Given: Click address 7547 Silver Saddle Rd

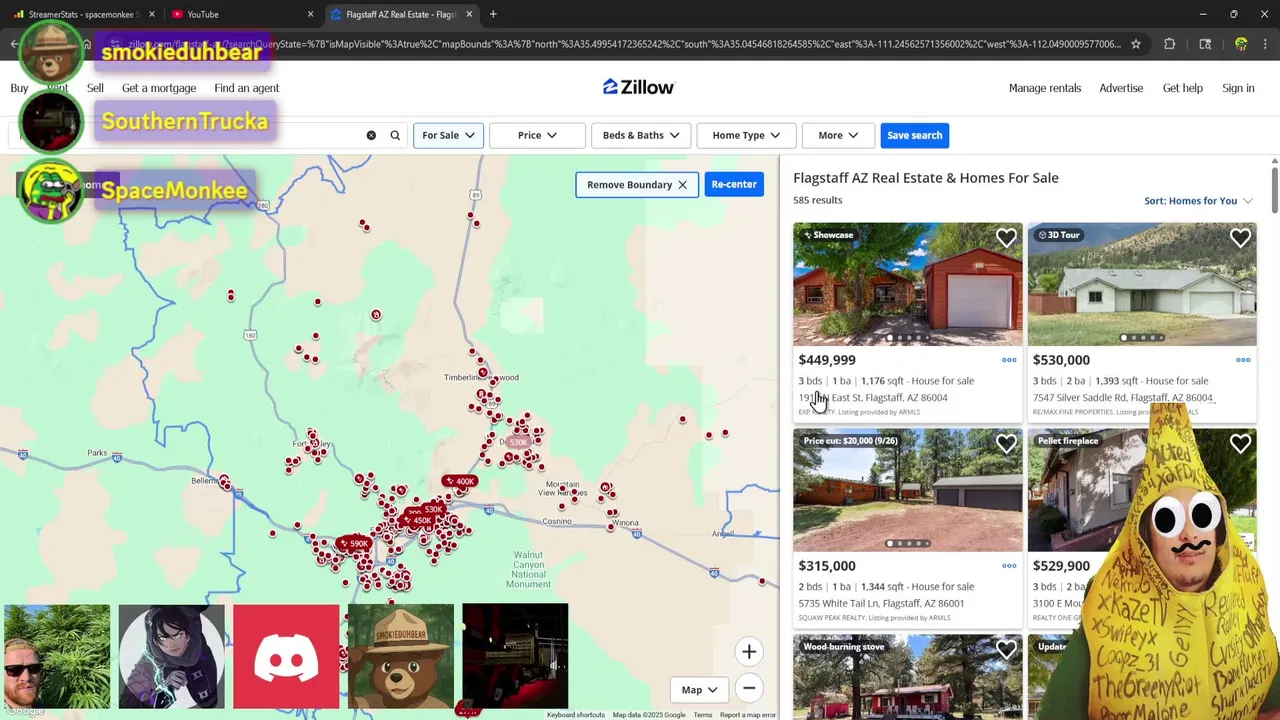Looking at the screenshot, I should point(1123,398).
